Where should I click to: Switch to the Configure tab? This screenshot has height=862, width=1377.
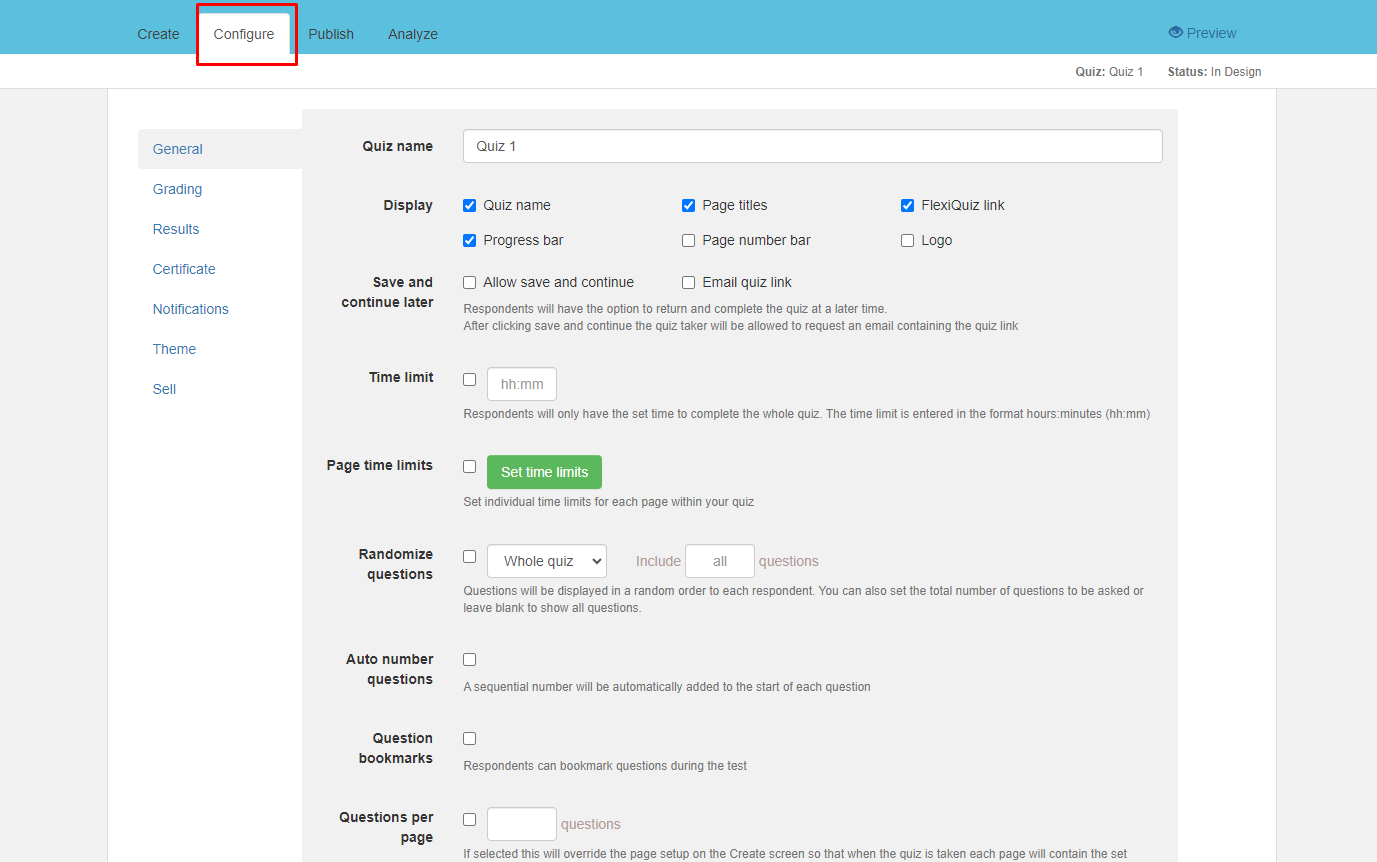(244, 34)
